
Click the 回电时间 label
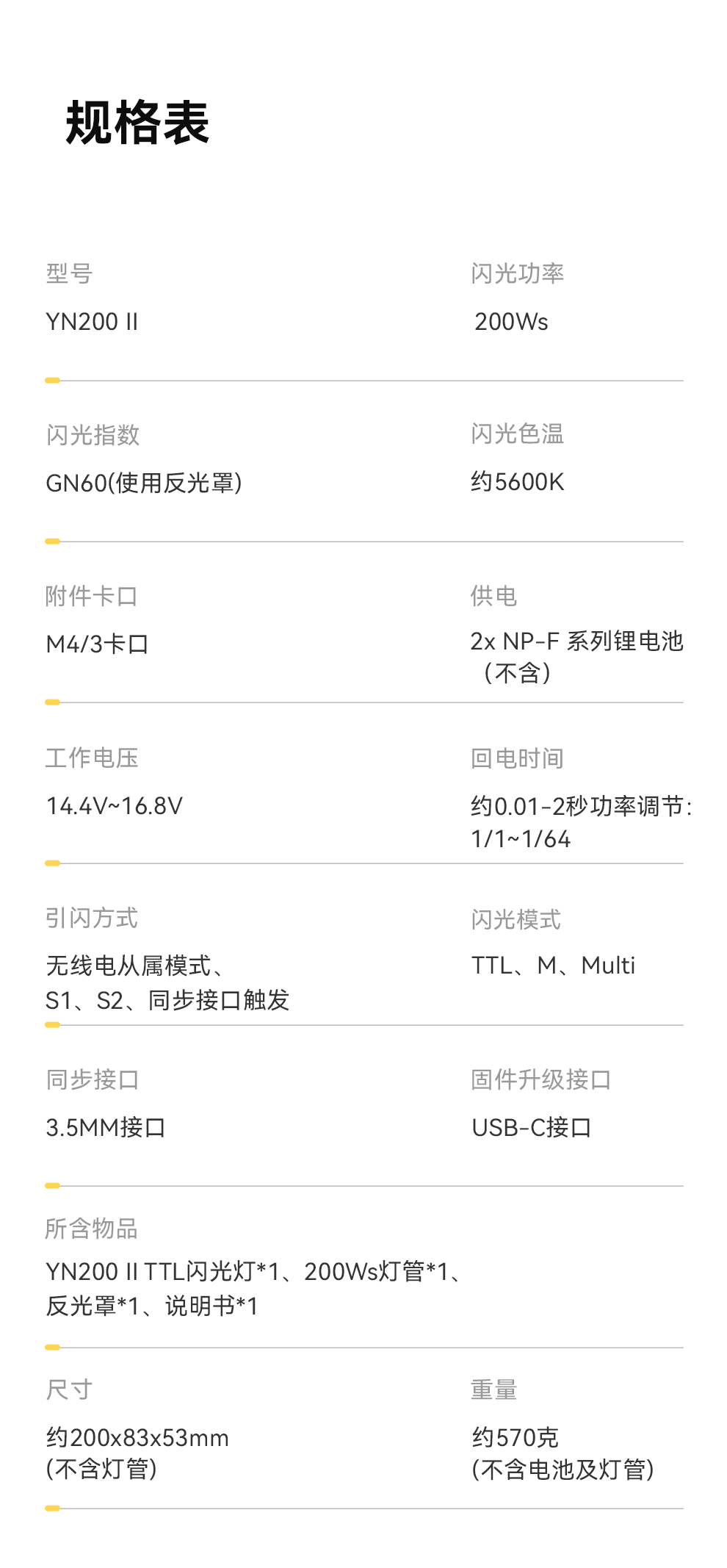[x=517, y=758]
